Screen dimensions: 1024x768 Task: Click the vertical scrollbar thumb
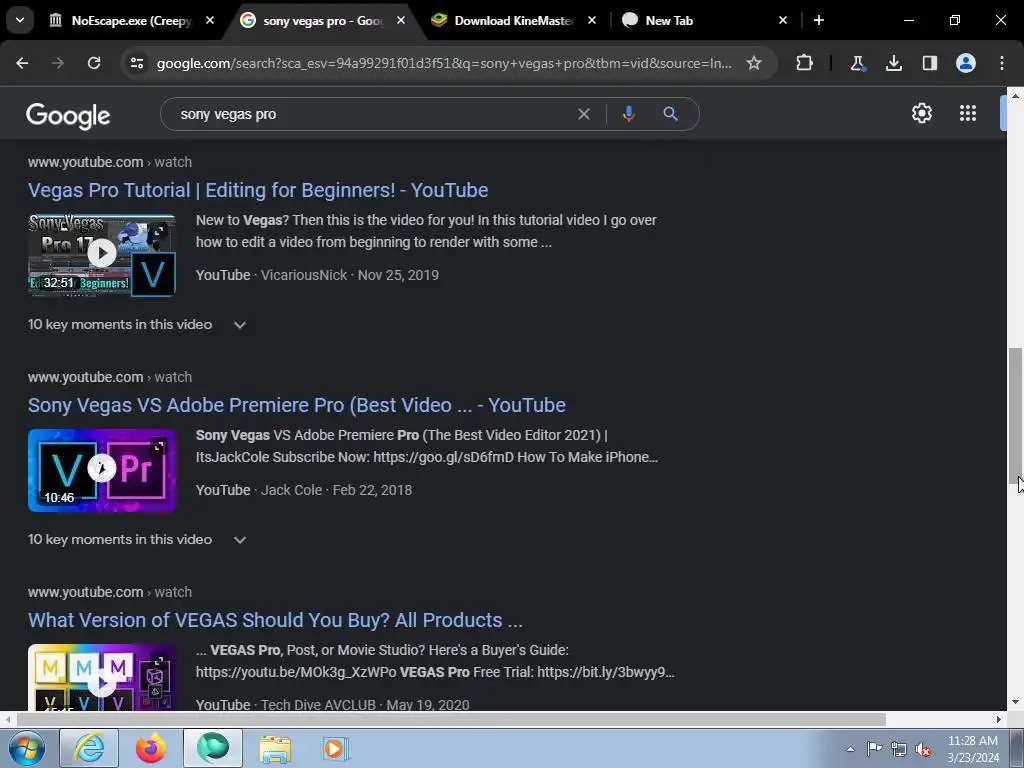(x=1015, y=415)
